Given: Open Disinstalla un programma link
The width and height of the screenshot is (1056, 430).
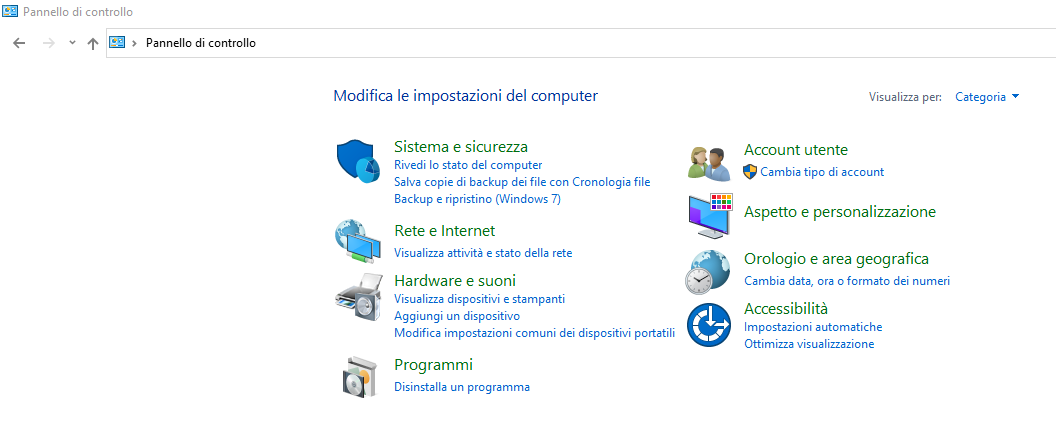Looking at the screenshot, I should point(462,387).
